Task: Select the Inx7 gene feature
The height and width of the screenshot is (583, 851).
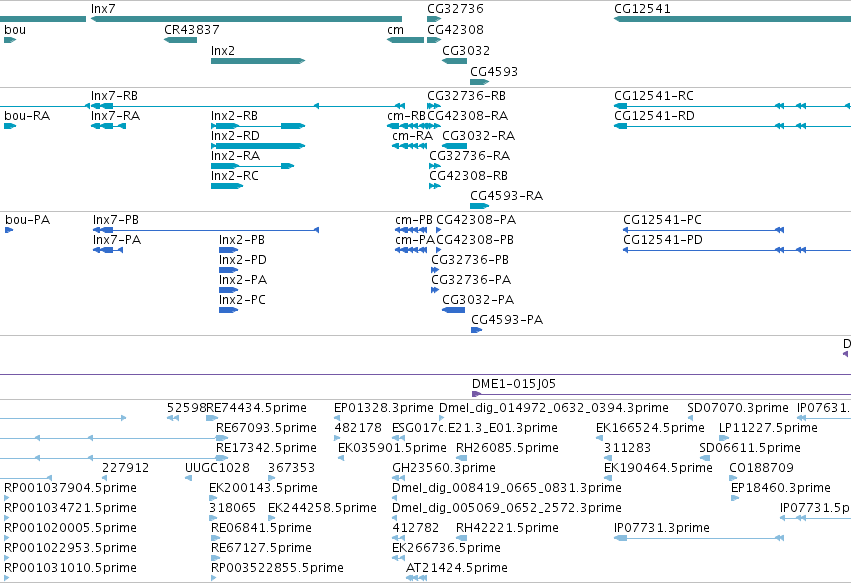Action: tap(246, 19)
